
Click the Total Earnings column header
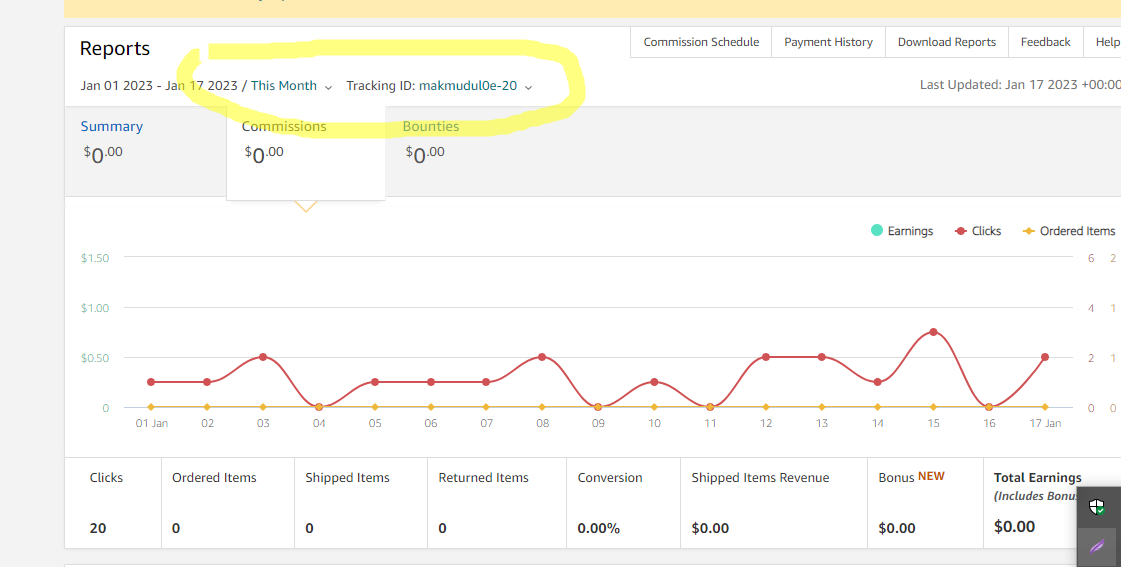(1037, 478)
